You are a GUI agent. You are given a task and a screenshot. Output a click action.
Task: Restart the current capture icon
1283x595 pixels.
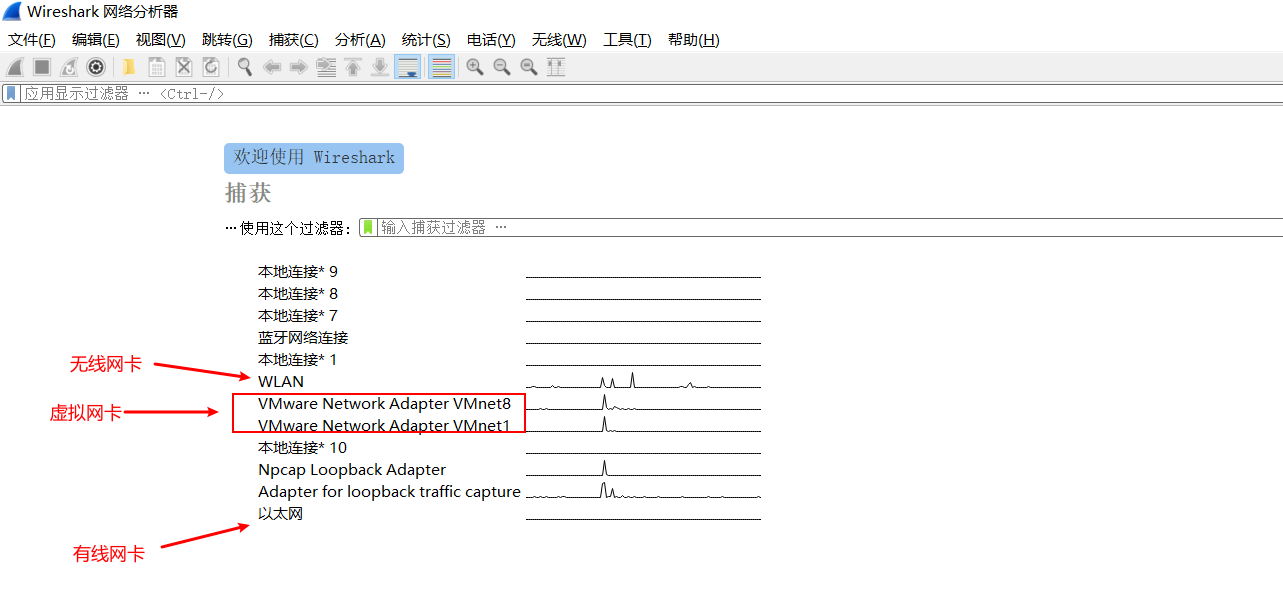pos(69,67)
